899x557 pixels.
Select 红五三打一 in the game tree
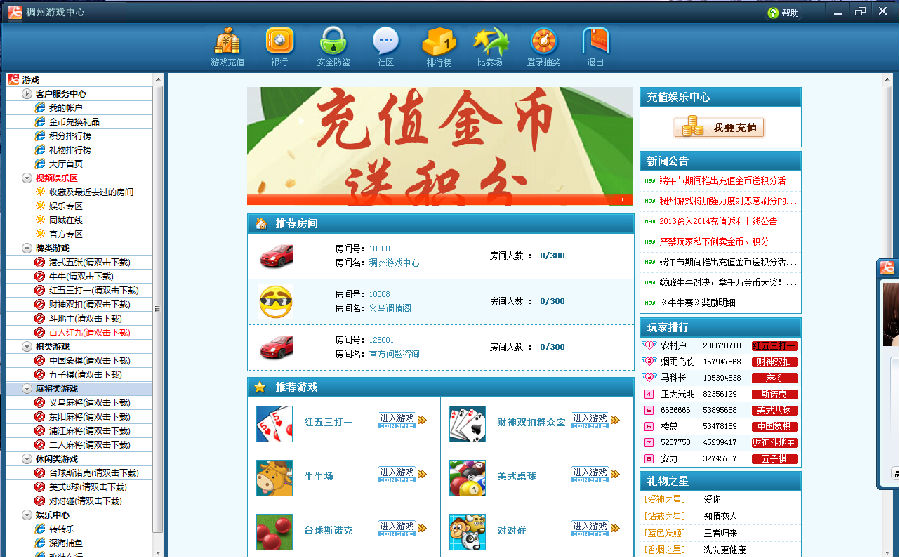point(93,290)
